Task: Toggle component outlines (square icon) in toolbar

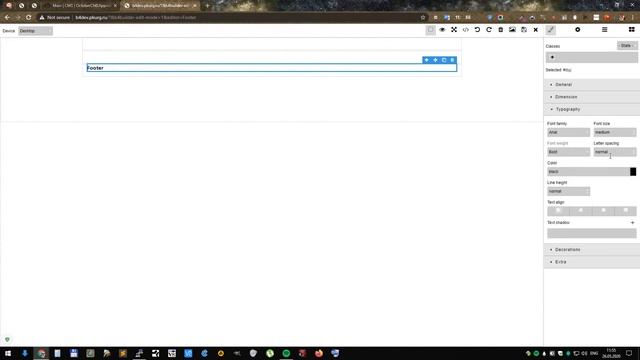Action: click(x=430, y=30)
